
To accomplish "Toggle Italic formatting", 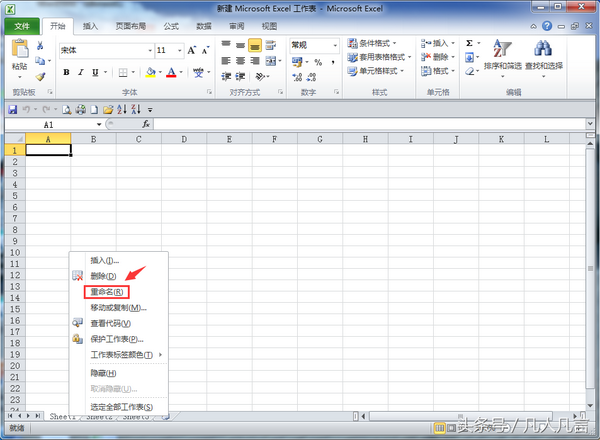I will tap(81, 72).
